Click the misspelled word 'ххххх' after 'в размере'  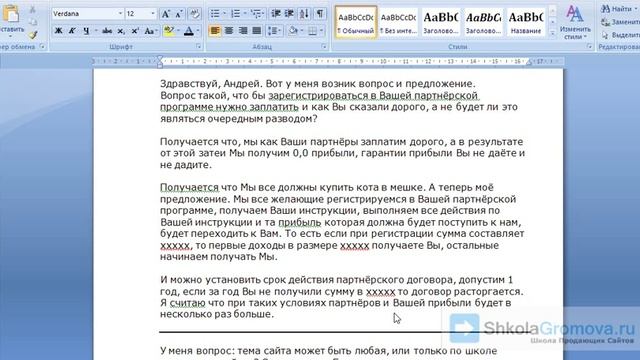pyautogui.click(x=354, y=245)
